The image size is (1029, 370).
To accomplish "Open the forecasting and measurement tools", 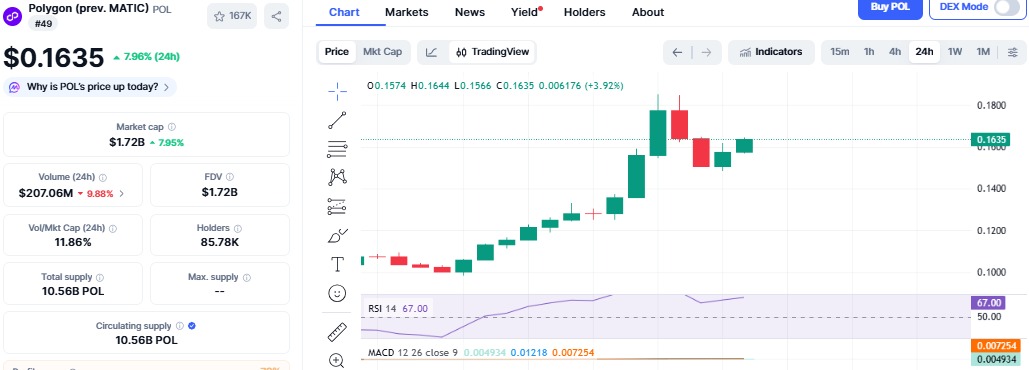I will click(x=337, y=207).
